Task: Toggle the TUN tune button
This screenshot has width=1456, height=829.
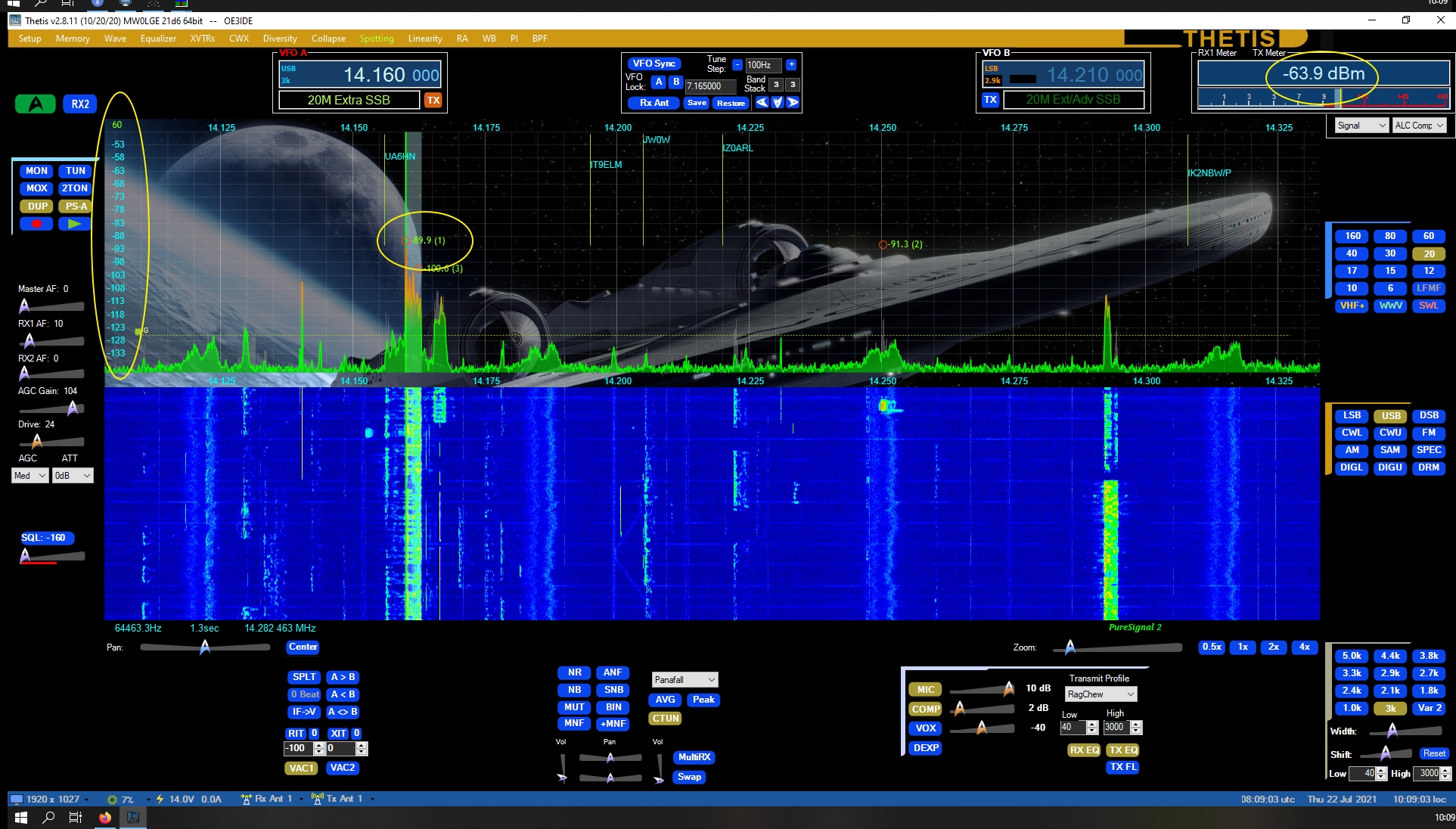Action: point(75,171)
